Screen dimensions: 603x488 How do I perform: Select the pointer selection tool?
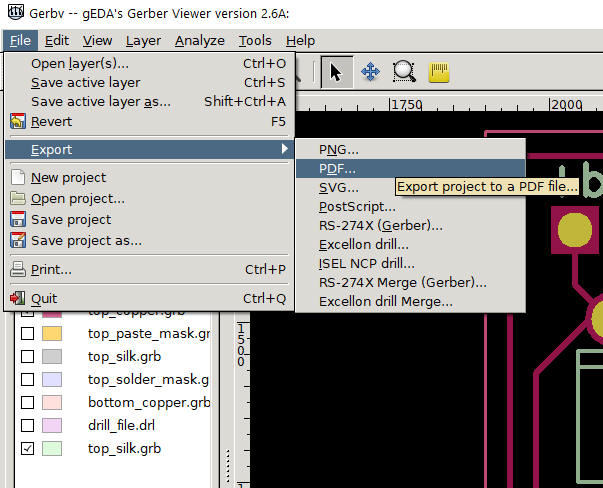(336, 72)
